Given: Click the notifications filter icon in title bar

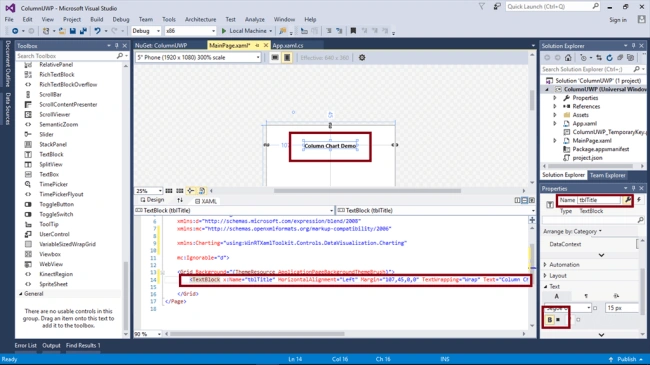Looking at the screenshot, I should tap(482, 7).
